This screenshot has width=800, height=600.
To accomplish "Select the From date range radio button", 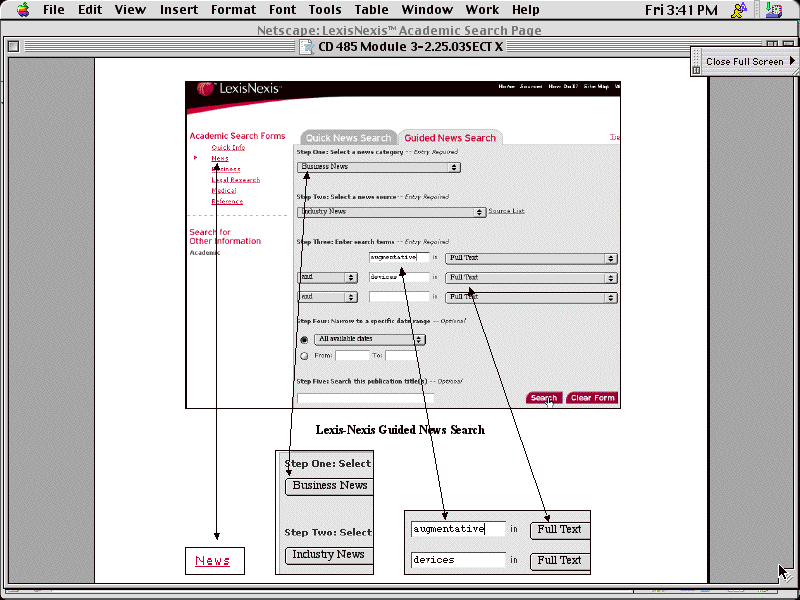I will click(x=304, y=356).
